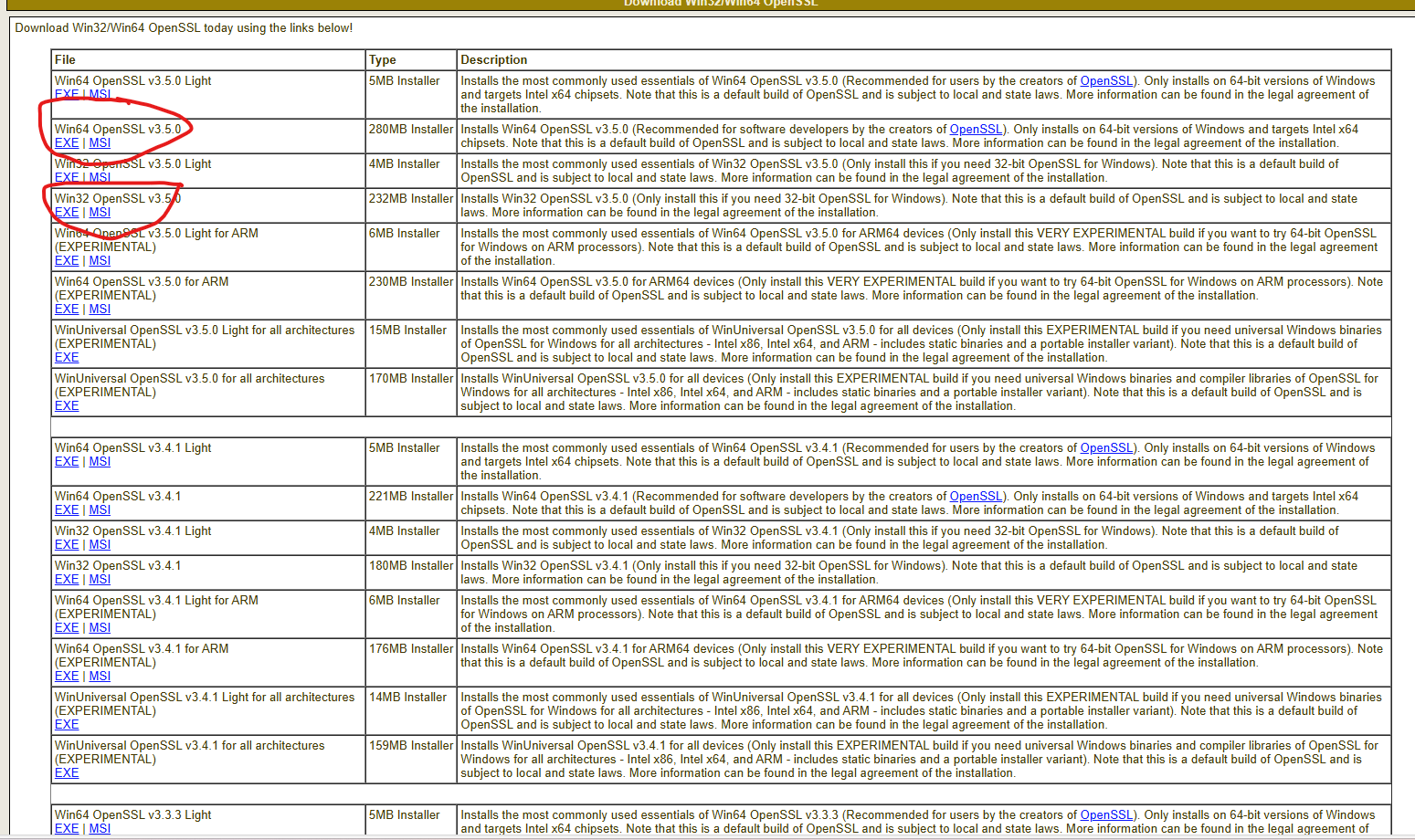Click "WinUniversal OpenSSL v3.4.1 for all architectures" text
The width and height of the screenshot is (1415, 840).
[189, 745]
